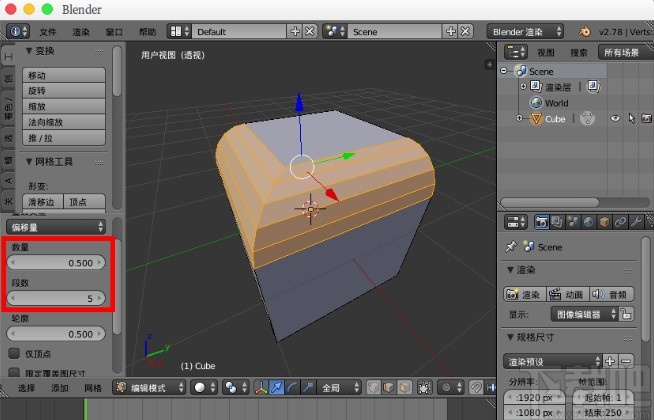Toggle Cube selectability cursor icon

631,118
